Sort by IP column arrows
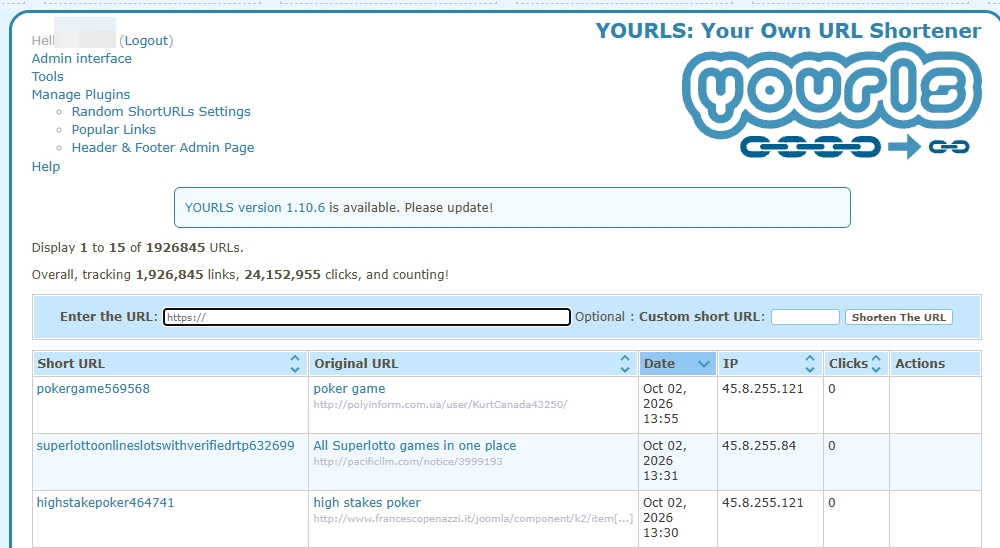1000x548 pixels. click(810, 364)
